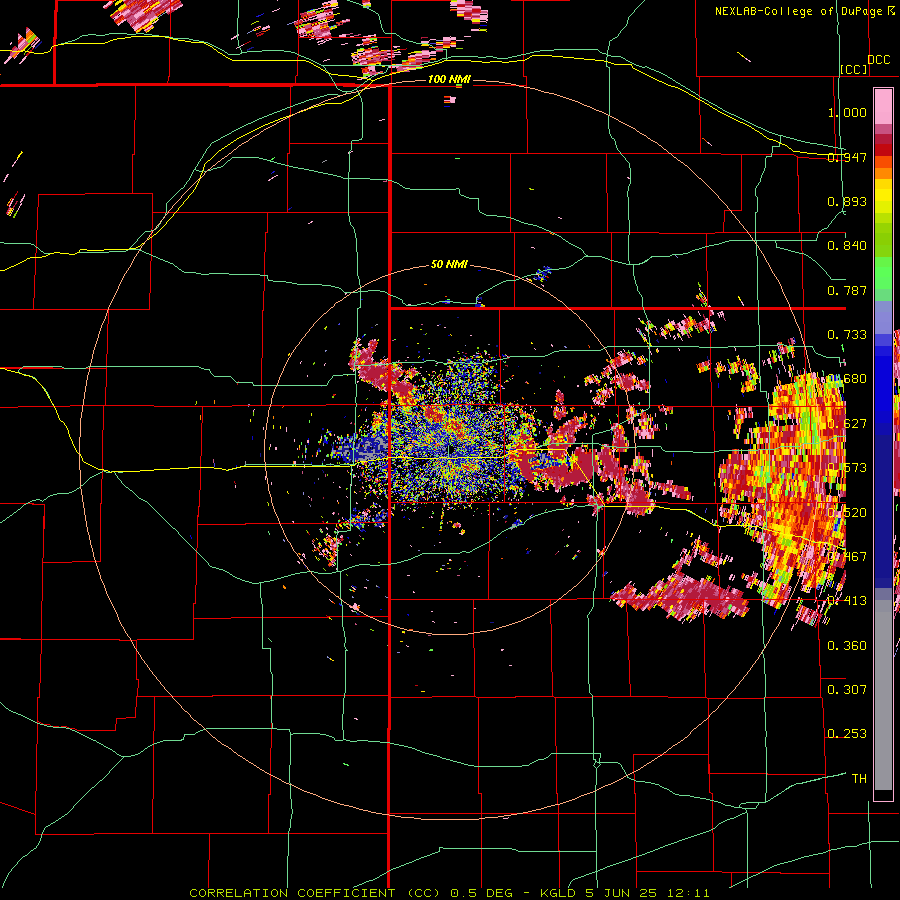Viewport: 900px width, 900px height.
Task: Click the 0.893 scale value
Action: click(847, 201)
